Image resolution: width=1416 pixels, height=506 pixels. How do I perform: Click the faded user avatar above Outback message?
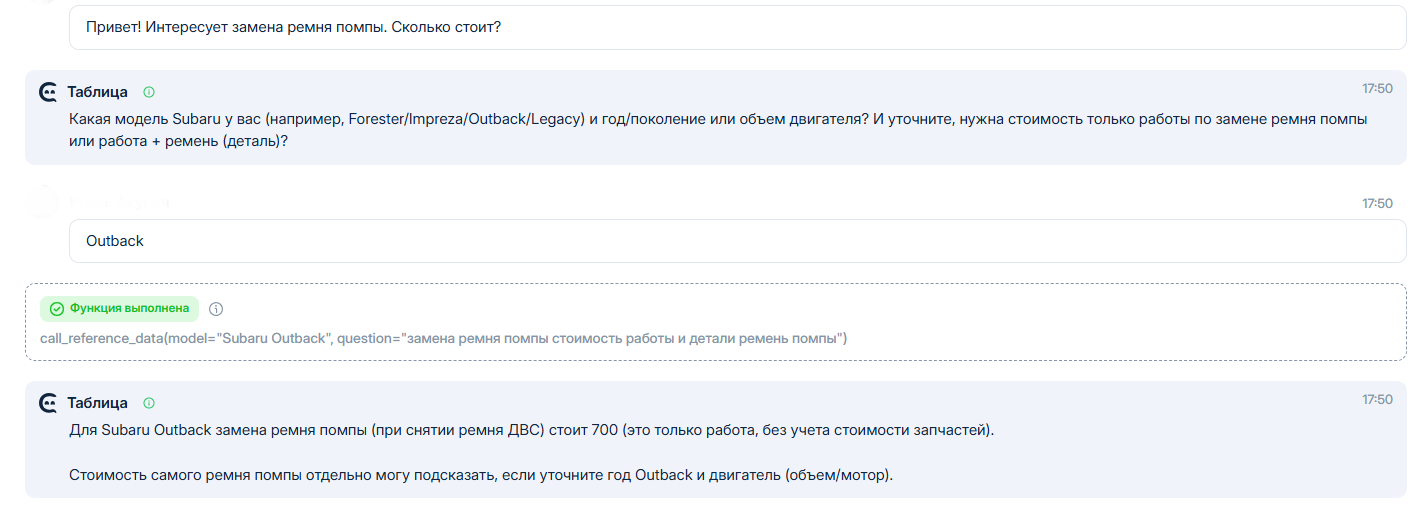click(x=43, y=202)
